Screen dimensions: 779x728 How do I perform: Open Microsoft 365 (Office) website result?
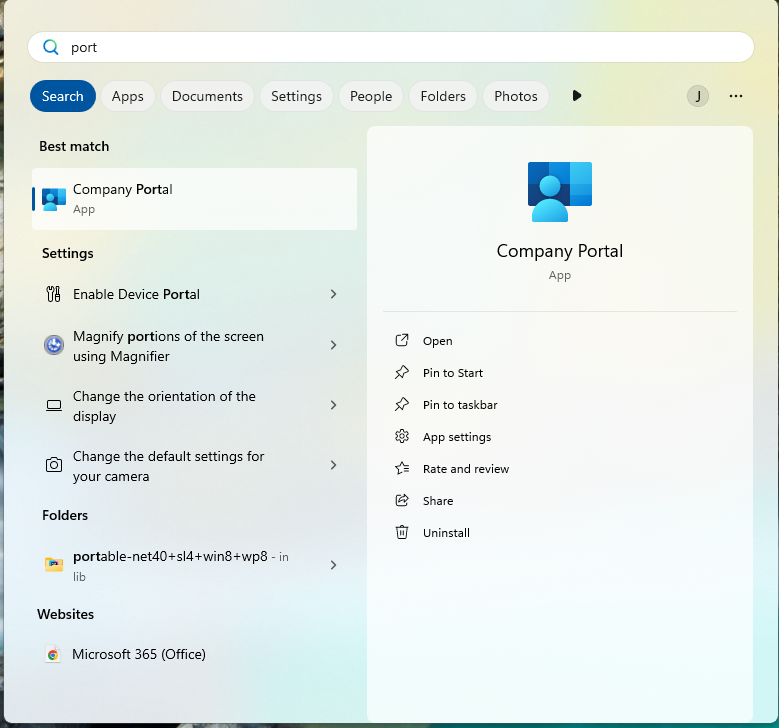tap(139, 654)
